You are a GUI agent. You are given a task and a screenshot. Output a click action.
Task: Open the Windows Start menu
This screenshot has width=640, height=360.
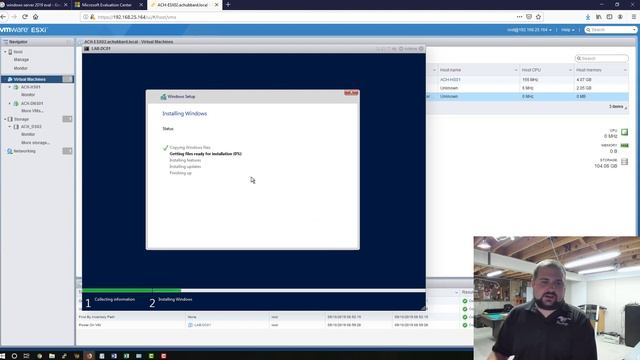click(x=2, y=356)
